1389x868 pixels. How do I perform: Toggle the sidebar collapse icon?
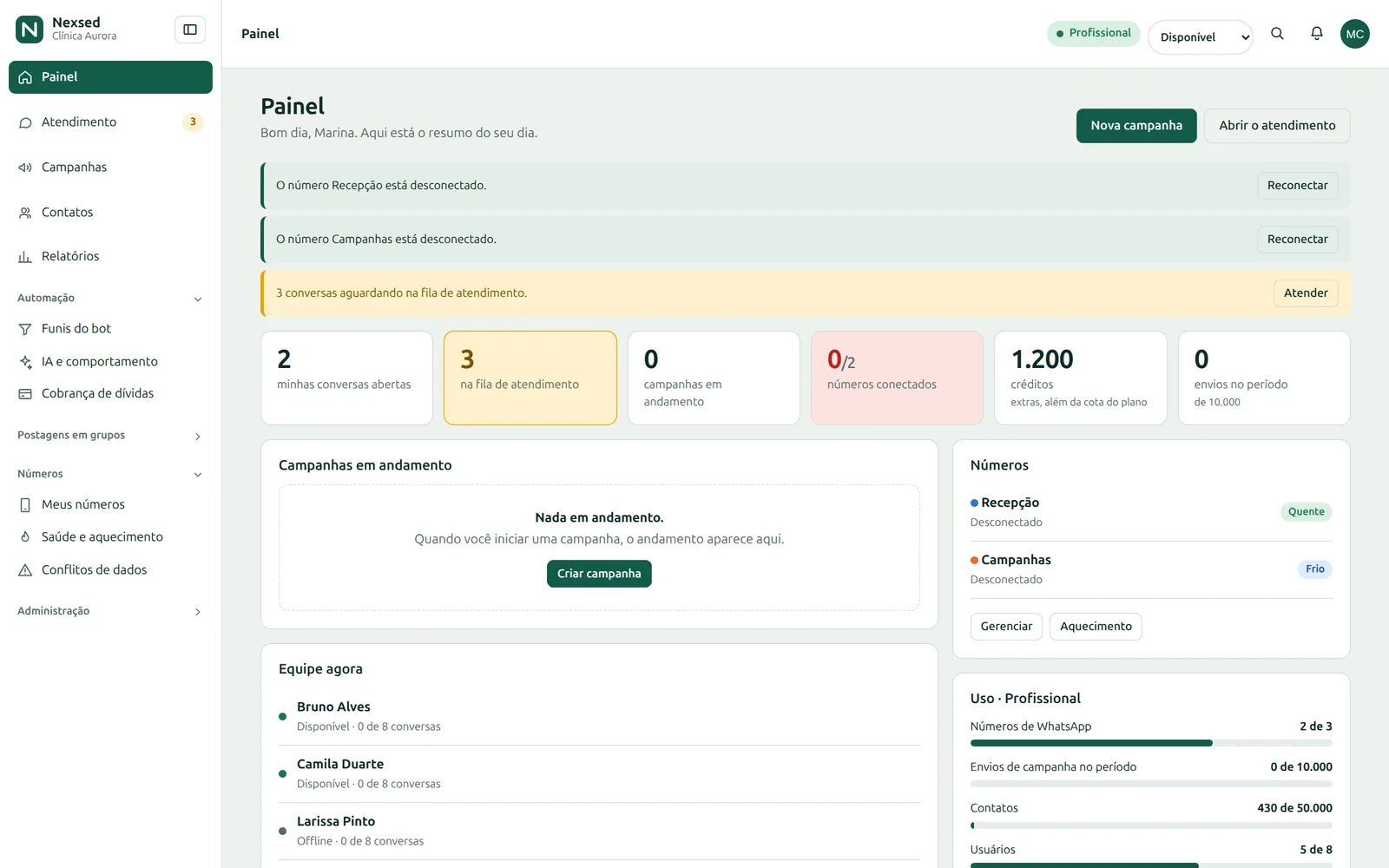190,30
